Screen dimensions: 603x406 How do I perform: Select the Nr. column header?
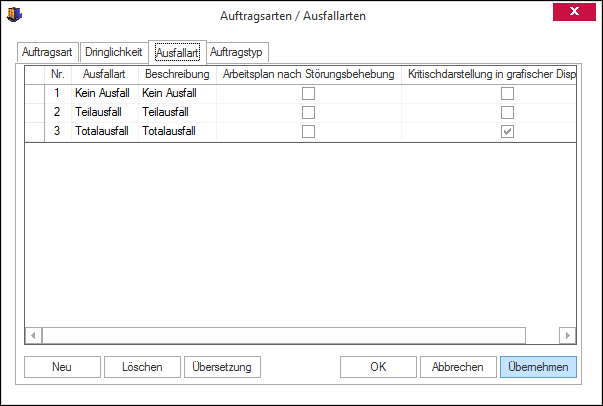58,74
